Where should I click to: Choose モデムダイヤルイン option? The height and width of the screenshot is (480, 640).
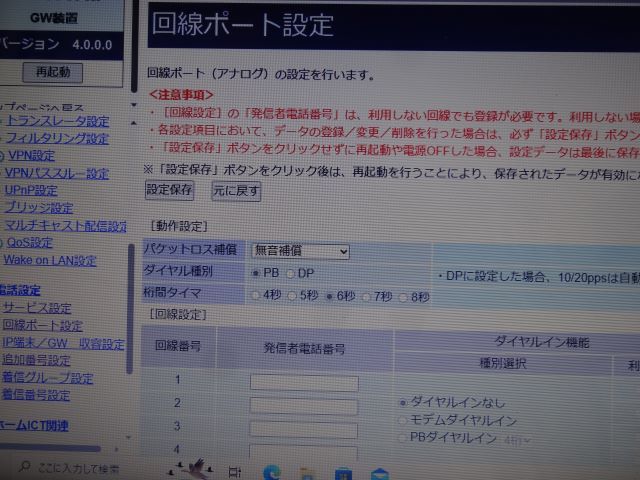pos(402,420)
